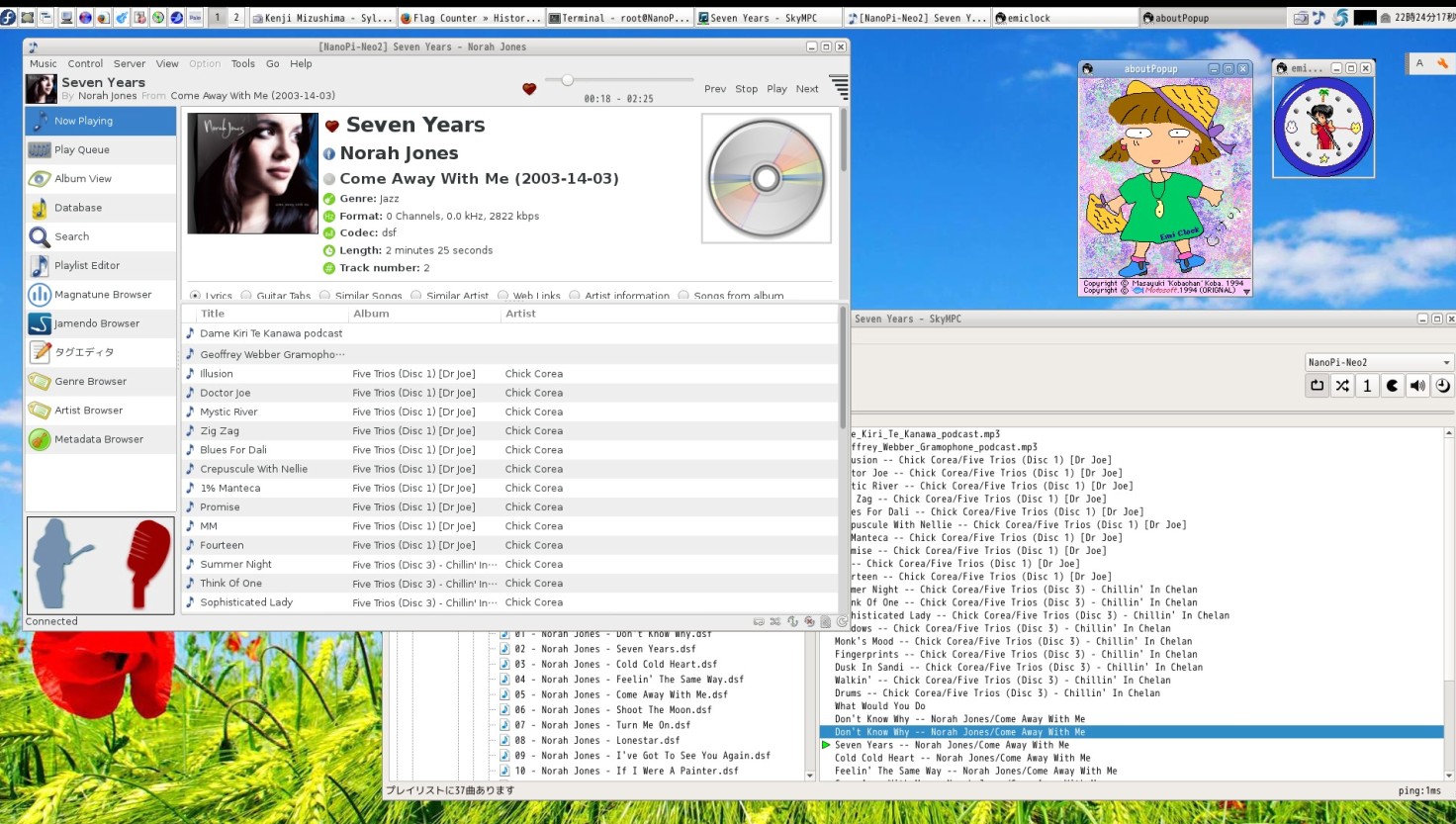Select the Similar Artist radio button
1456x824 pixels.
416,296
